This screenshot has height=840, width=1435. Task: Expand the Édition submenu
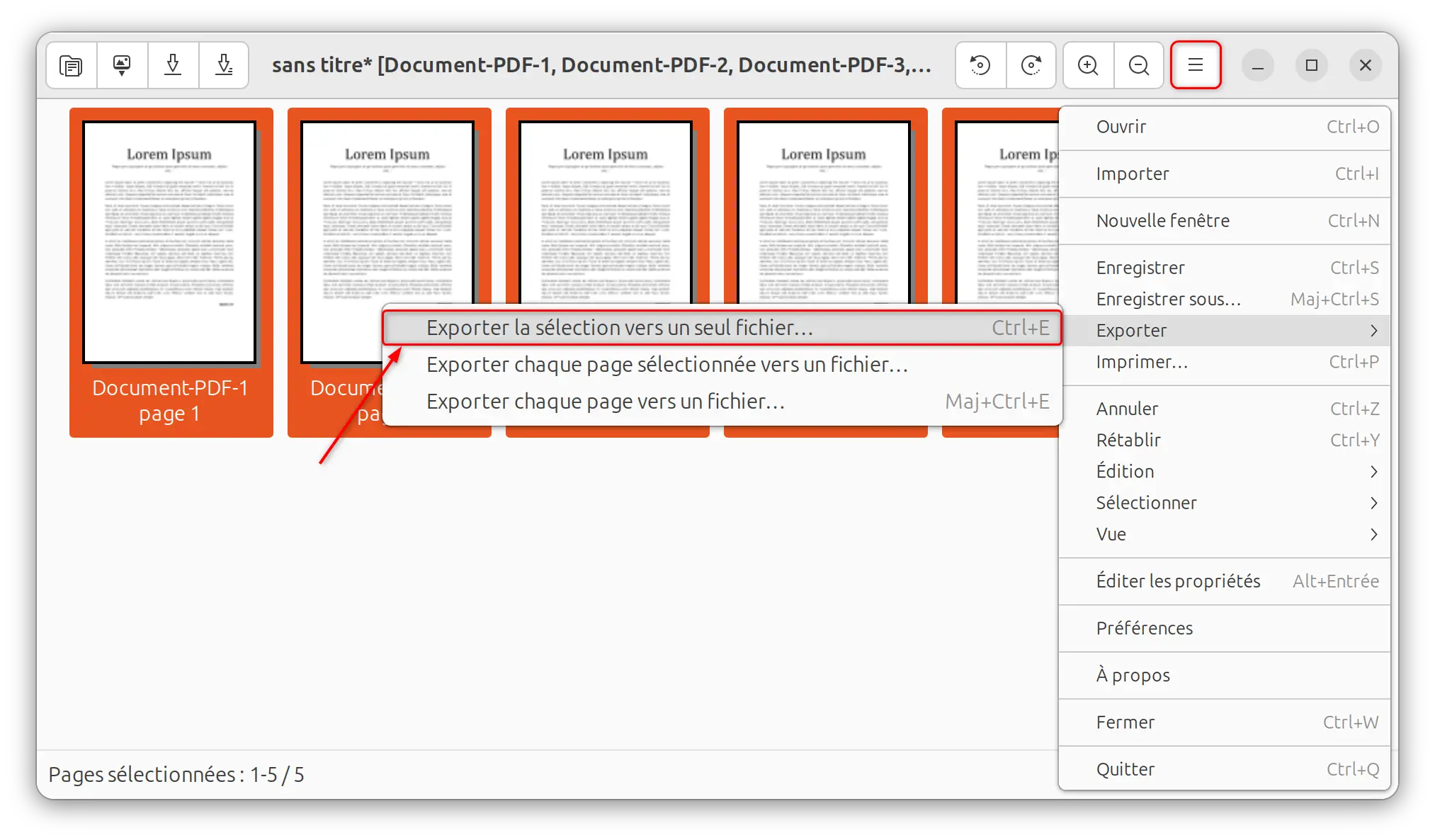(1225, 471)
